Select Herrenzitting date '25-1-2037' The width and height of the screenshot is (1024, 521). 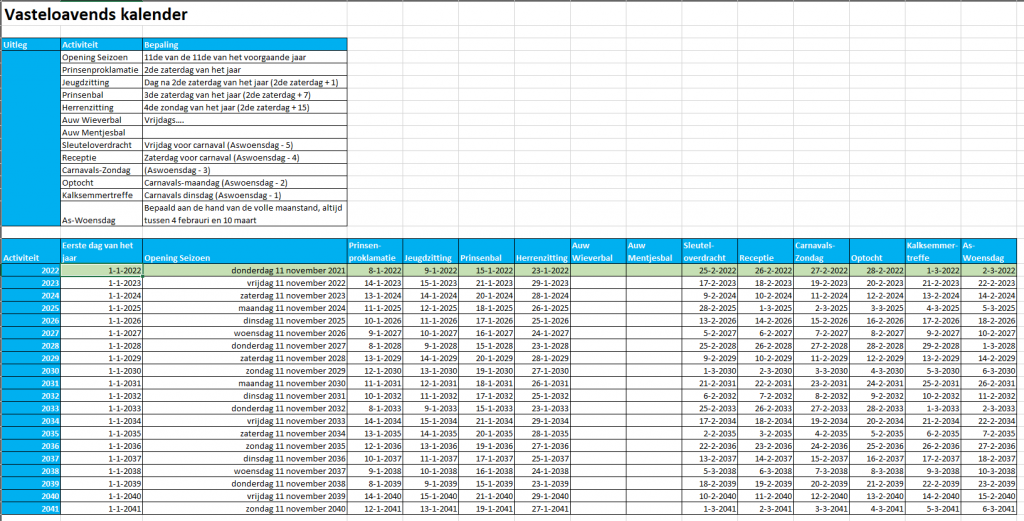(543, 458)
